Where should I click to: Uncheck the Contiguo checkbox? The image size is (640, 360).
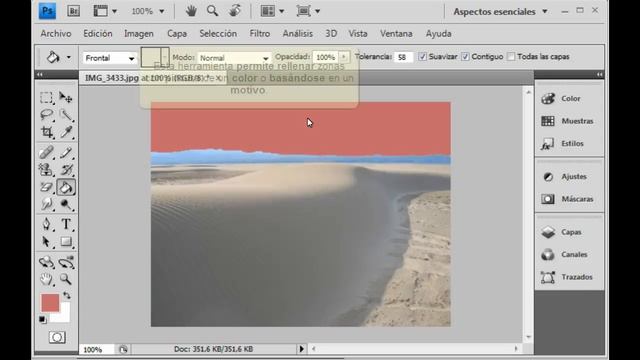click(465, 57)
